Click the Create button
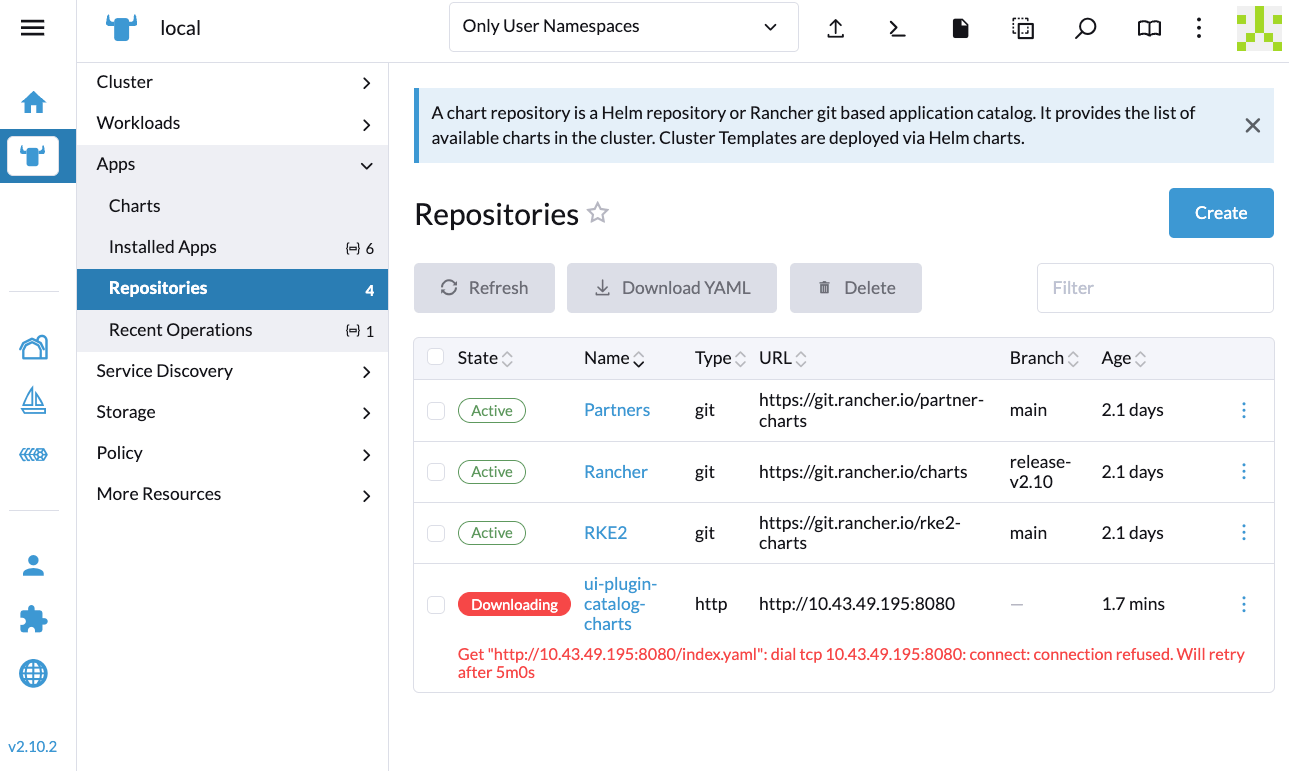 [x=1220, y=213]
